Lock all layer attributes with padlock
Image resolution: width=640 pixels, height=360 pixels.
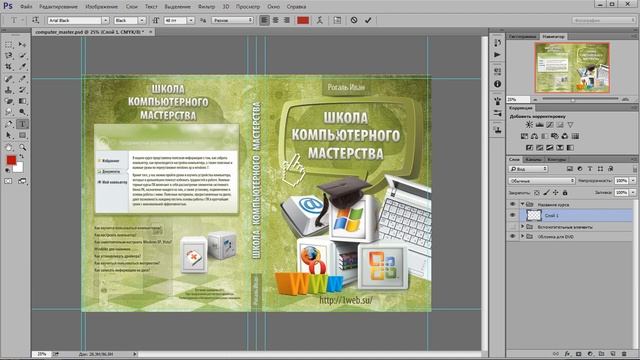click(565, 193)
